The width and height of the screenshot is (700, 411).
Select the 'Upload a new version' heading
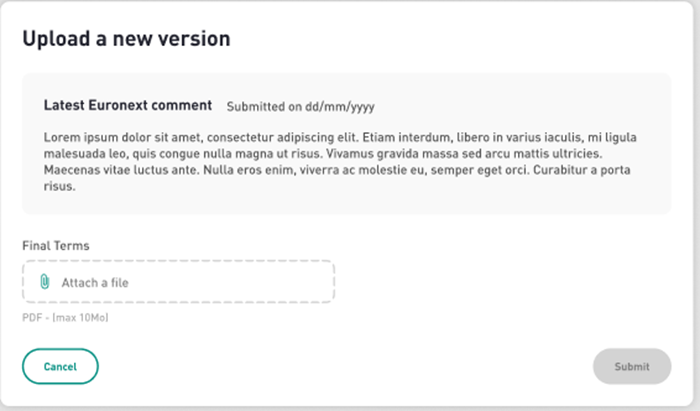point(126,39)
